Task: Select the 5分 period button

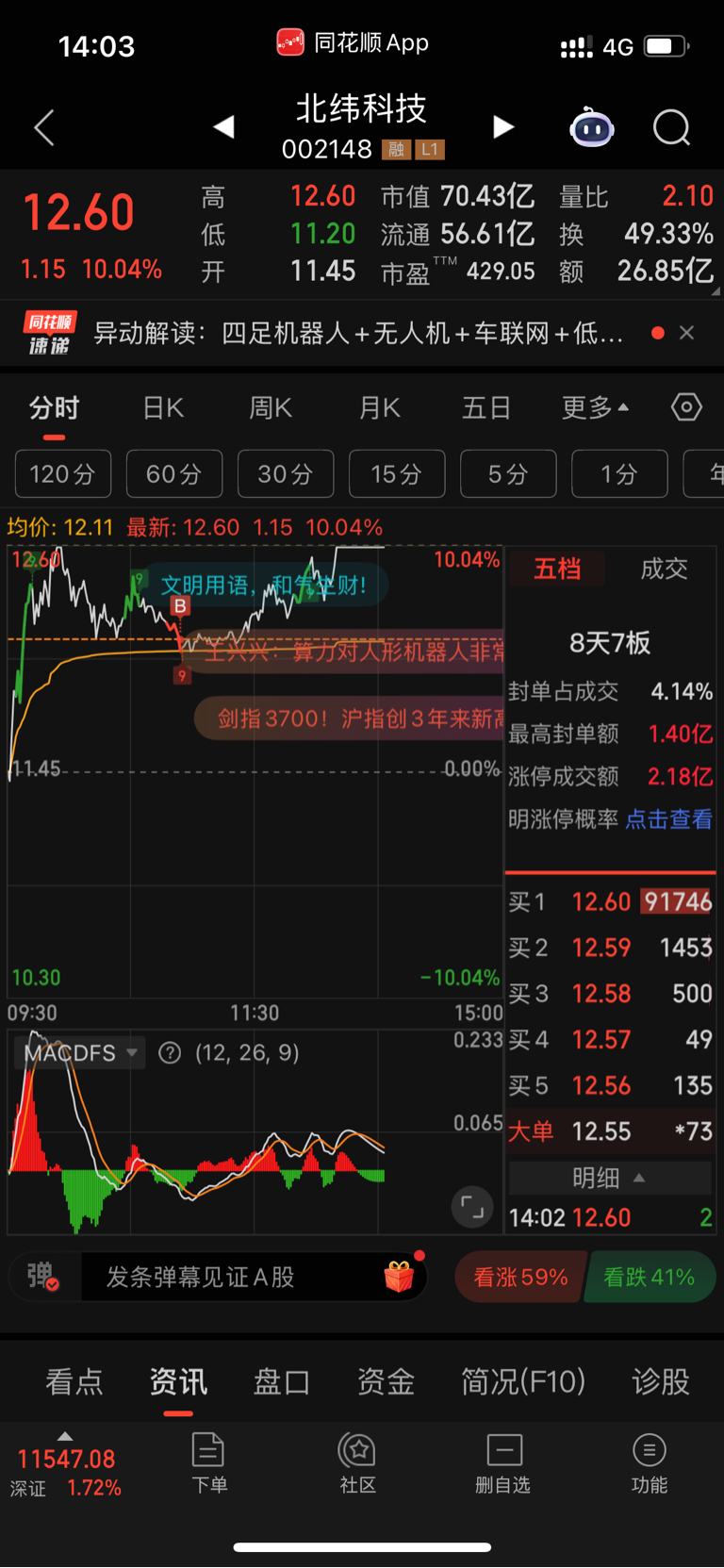Action: 508,473
